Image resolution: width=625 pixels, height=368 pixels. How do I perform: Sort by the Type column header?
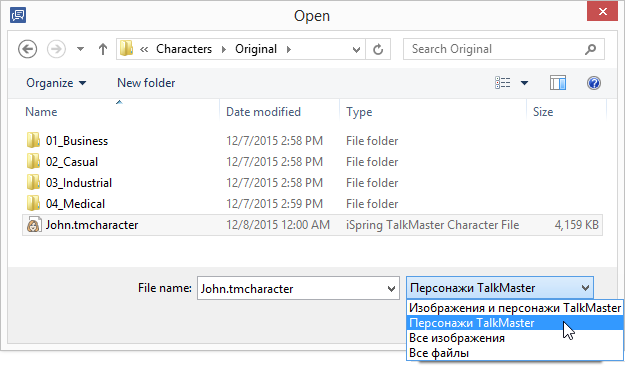tap(359, 112)
